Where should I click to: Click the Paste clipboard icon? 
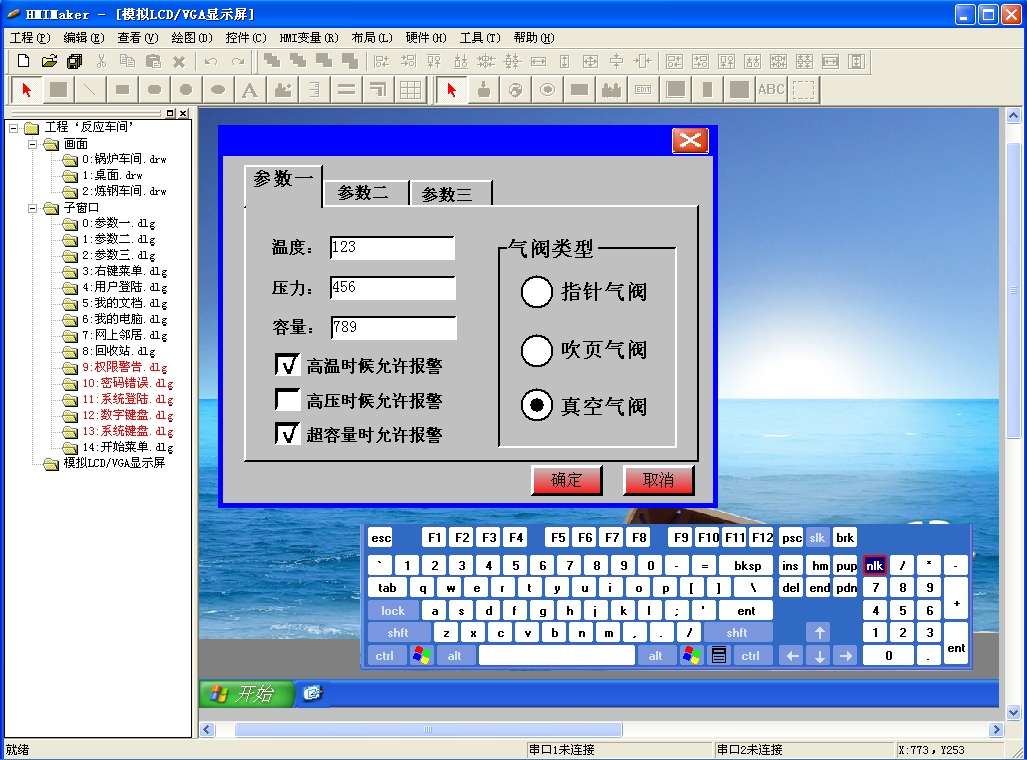(x=153, y=61)
